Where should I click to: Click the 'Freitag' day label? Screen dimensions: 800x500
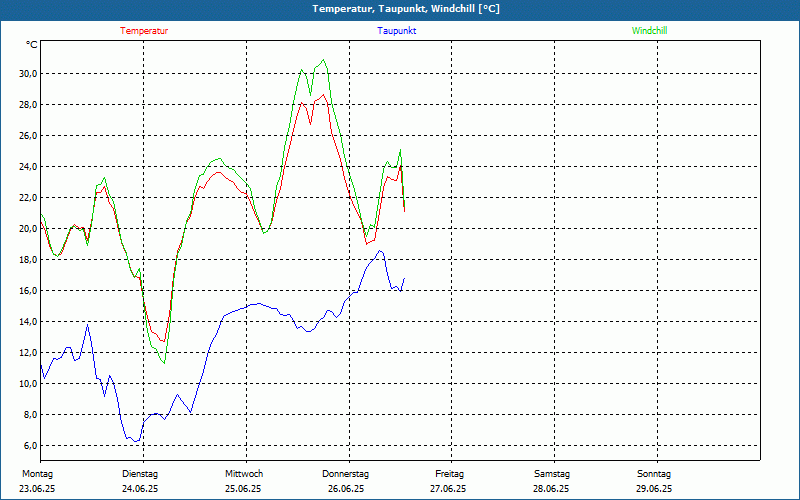(x=449, y=474)
